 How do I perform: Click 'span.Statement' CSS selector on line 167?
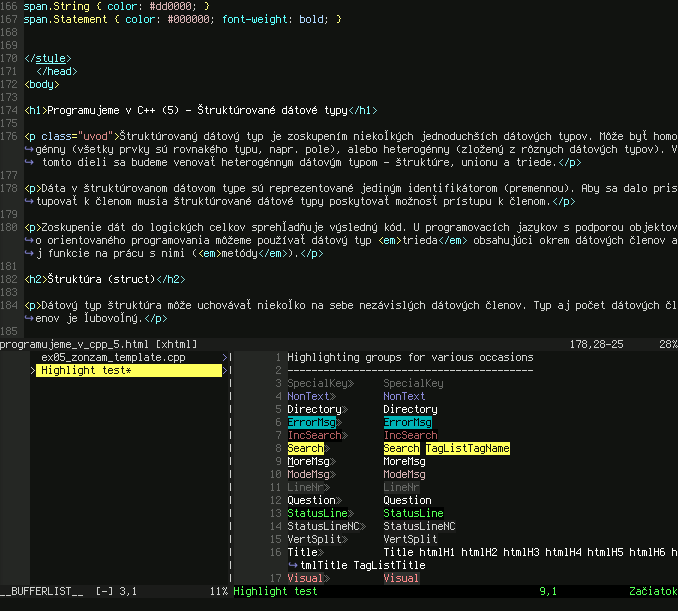click(65, 19)
